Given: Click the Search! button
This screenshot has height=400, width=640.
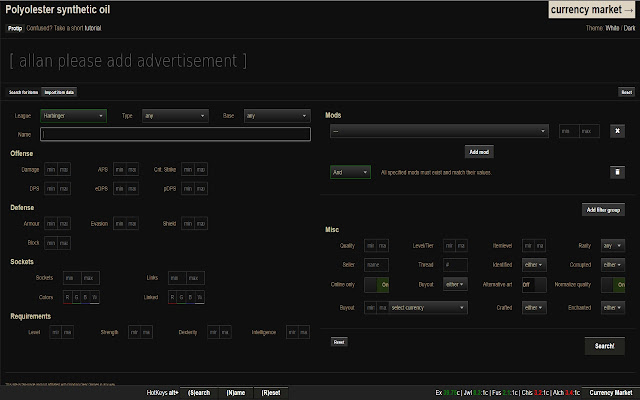Looking at the screenshot, I should 604,346.
